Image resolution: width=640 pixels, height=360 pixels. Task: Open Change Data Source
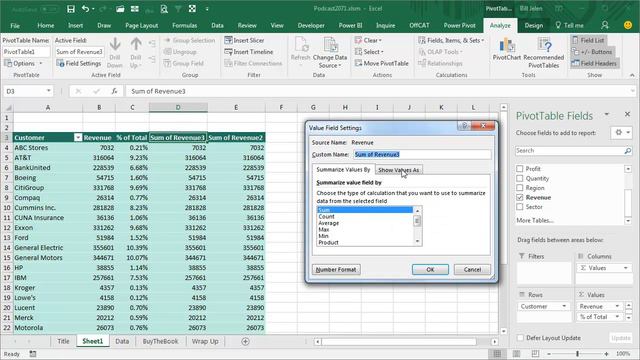[x=330, y=52]
